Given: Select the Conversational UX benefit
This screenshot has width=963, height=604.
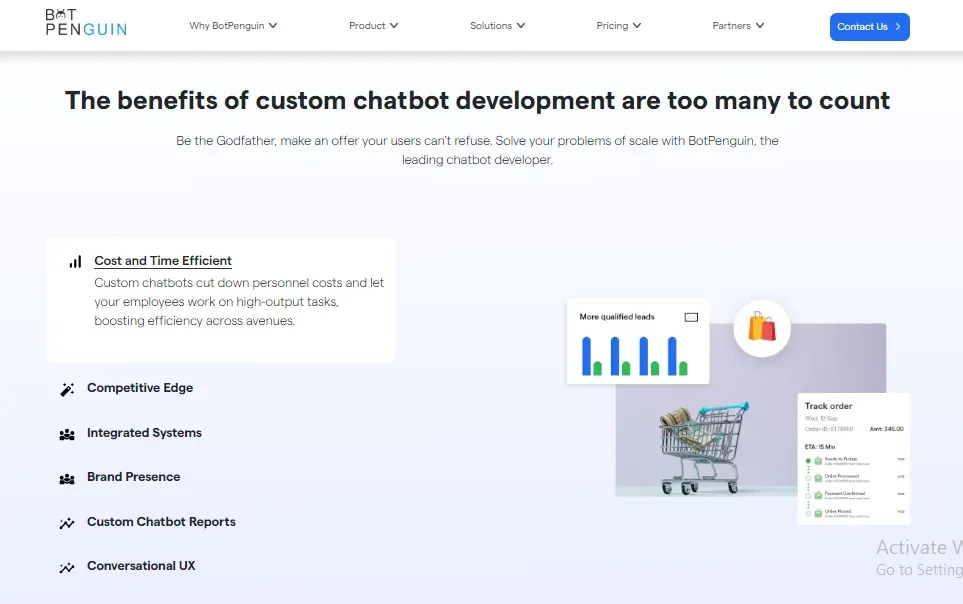Looking at the screenshot, I should tap(141, 566).
